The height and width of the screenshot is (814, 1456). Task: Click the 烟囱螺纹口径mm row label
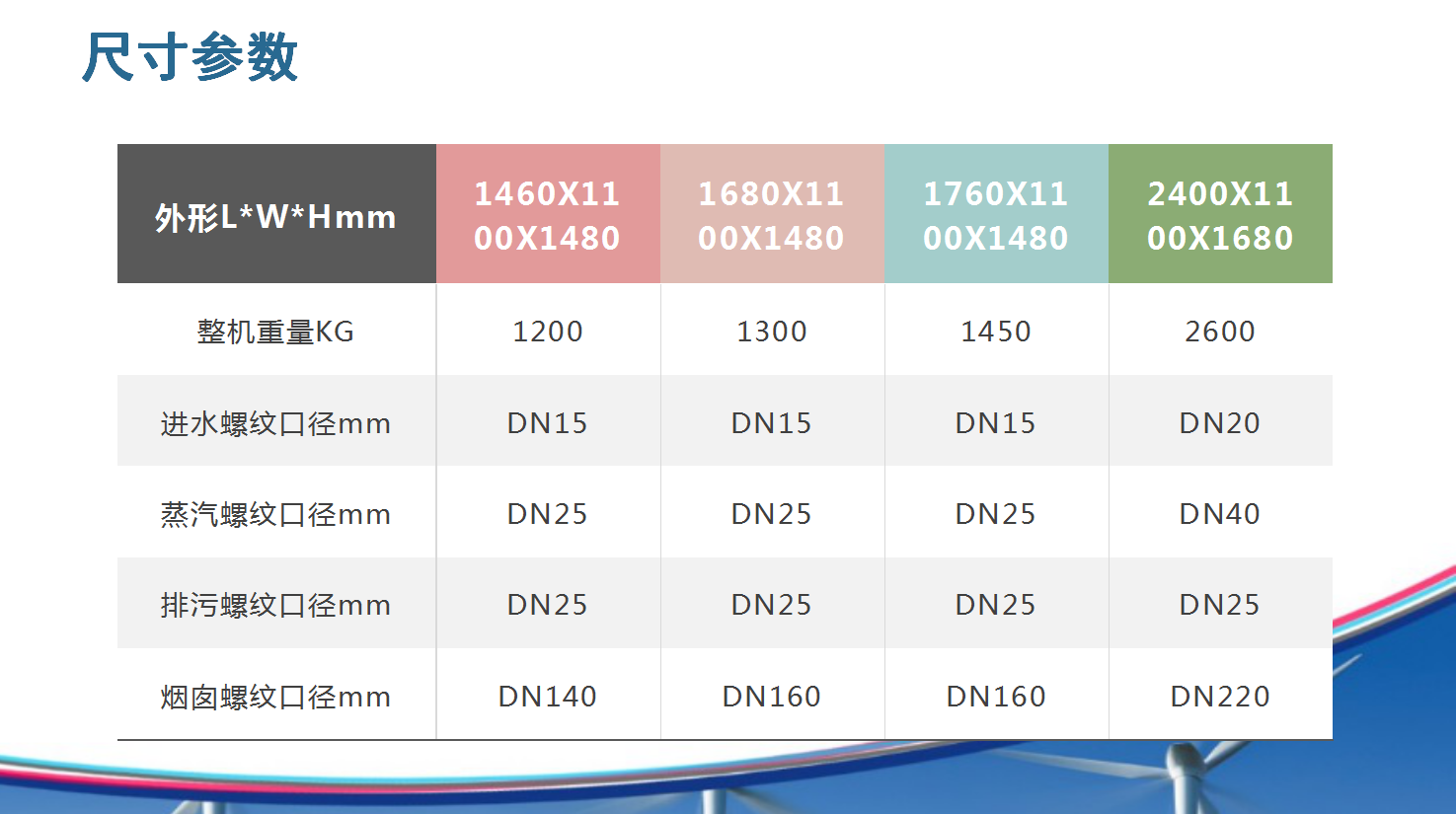click(x=275, y=697)
